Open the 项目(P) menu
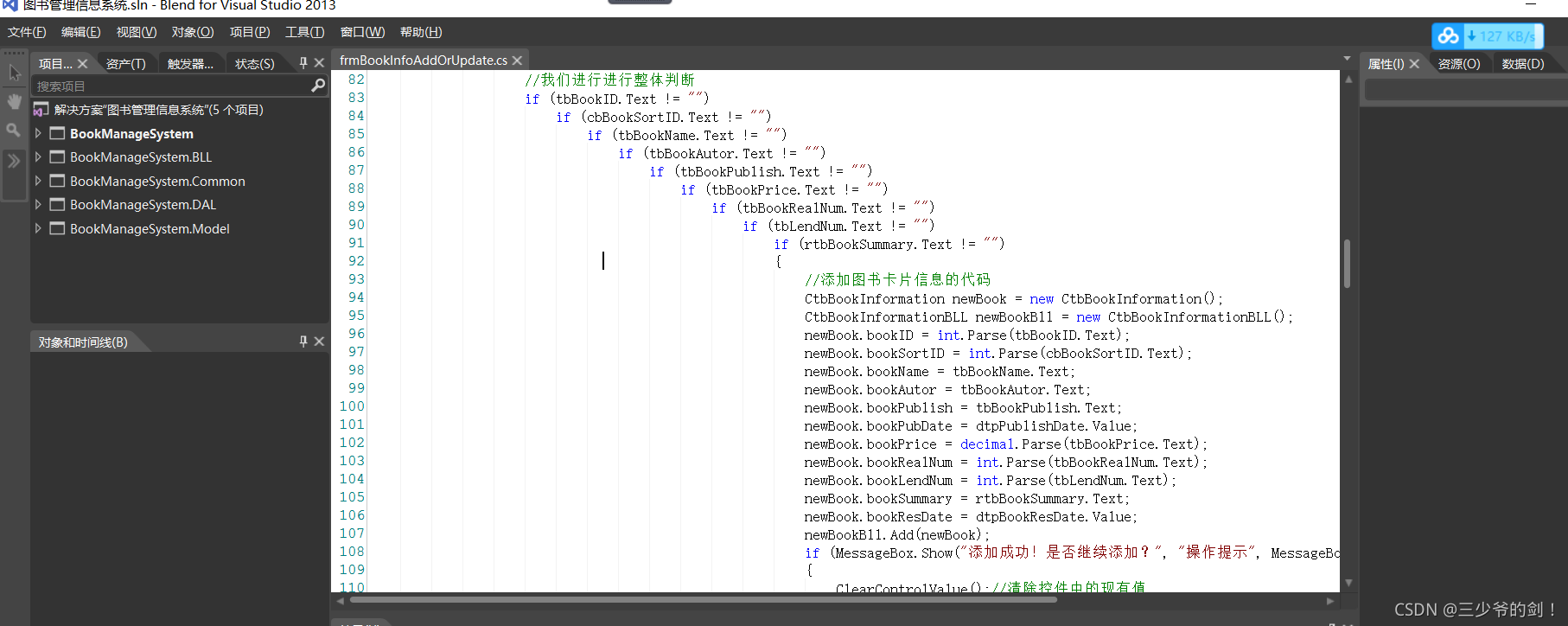 pyautogui.click(x=250, y=32)
